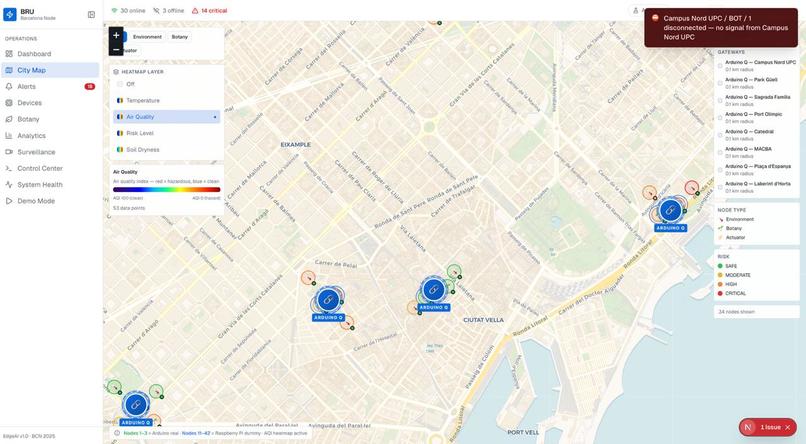Go to Devices section
Screen dimensions: 806x444
coord(50,103)
